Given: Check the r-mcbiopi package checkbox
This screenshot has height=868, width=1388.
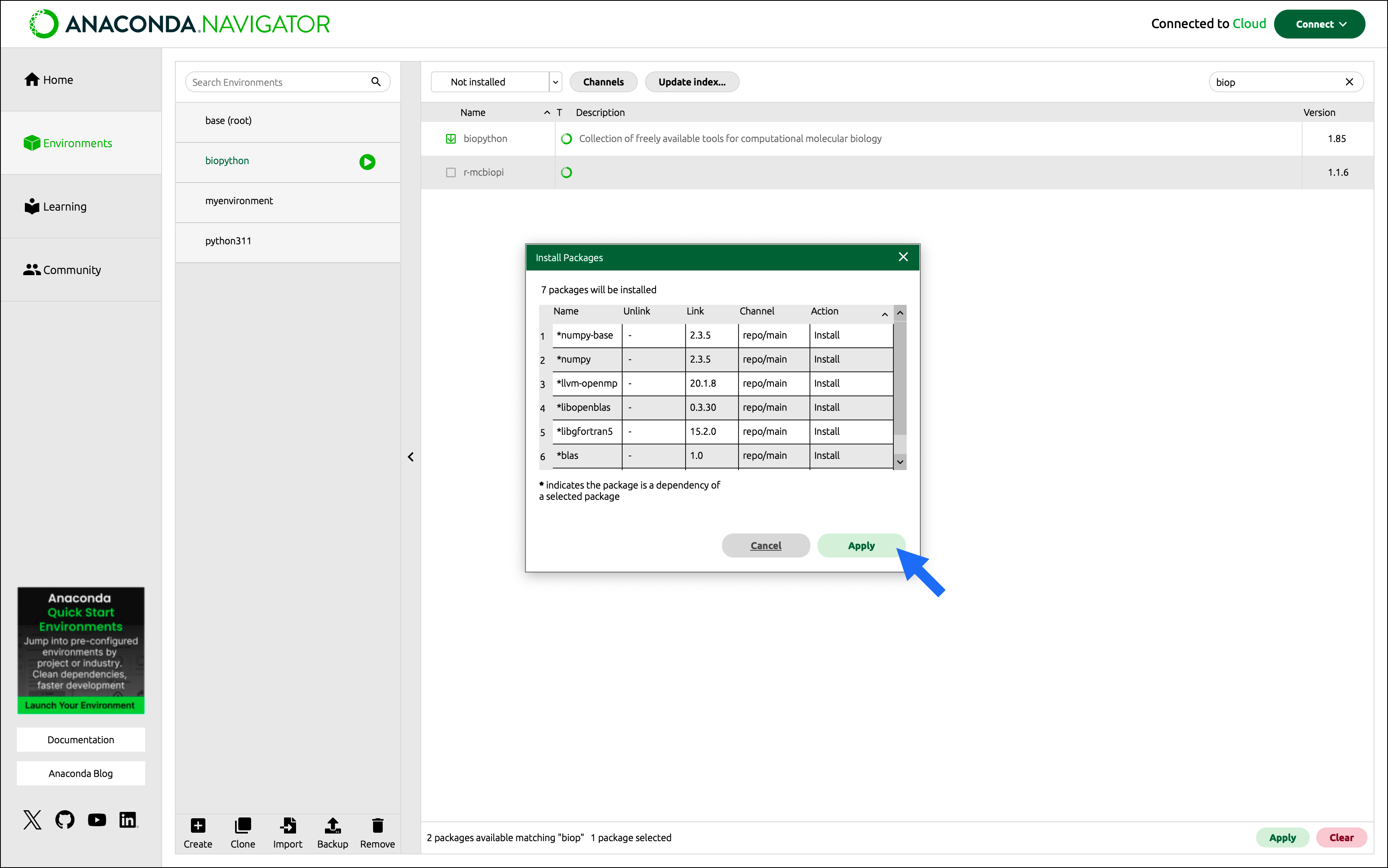Looking at the screenshot, I should tap(450, 172).
